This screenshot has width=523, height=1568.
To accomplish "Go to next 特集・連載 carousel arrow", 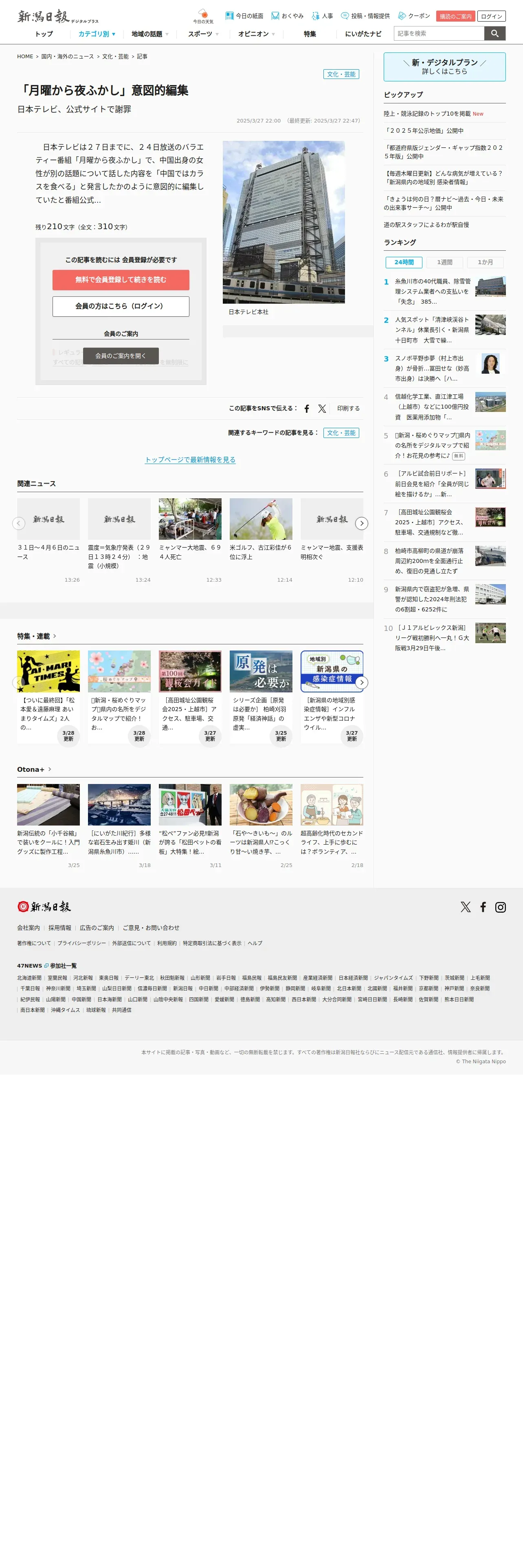I will tap(362, 682).
